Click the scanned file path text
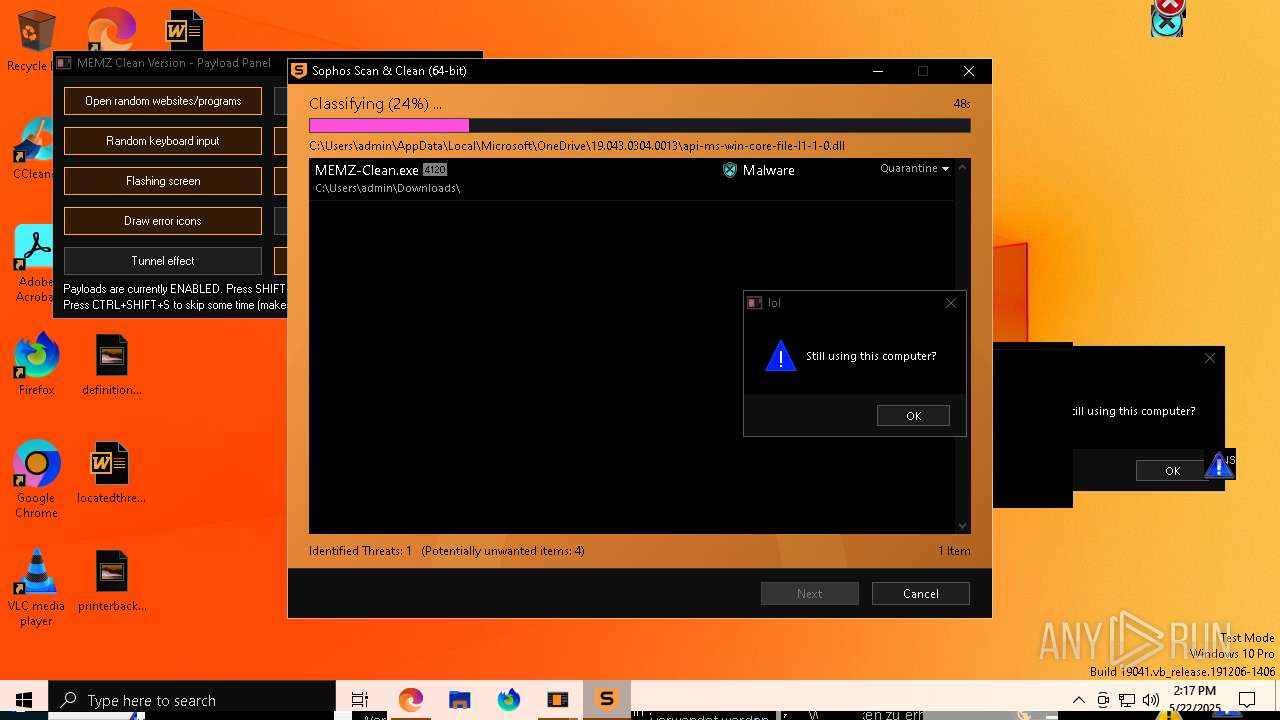This screenshot has height=720, width=1280. (x=577, y=146)
